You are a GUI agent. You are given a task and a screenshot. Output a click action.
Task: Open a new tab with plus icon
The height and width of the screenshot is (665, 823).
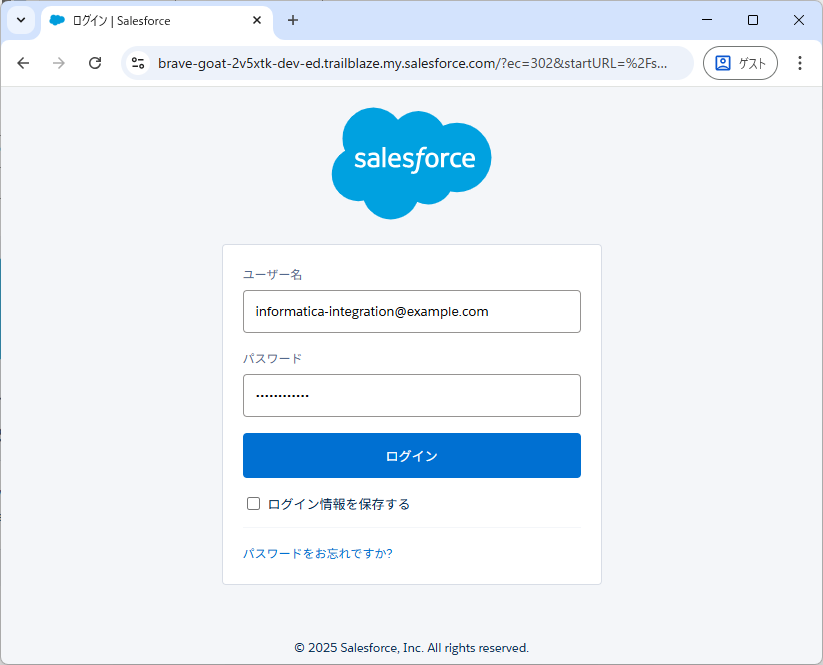293,20
